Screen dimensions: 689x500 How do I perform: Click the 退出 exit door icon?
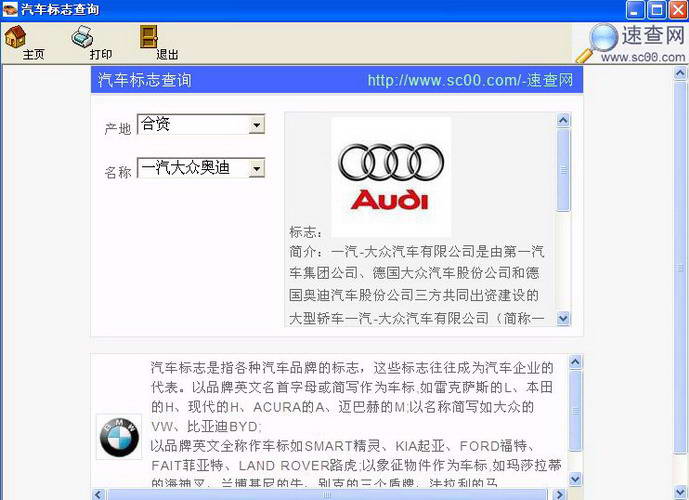pyautogui.click(x=149, y=36)
